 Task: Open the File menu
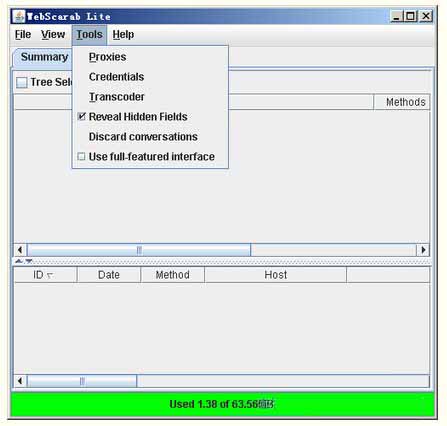(23, 35)
